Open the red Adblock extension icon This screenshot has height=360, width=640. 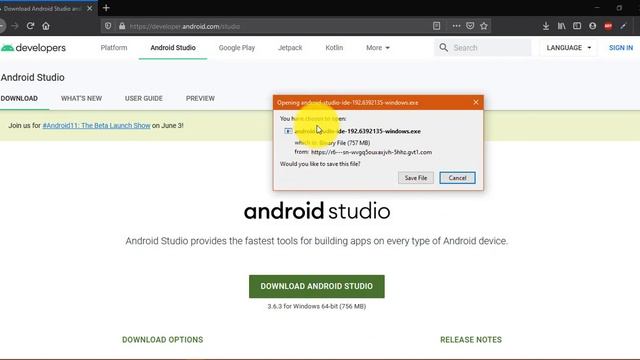point(608,26)
